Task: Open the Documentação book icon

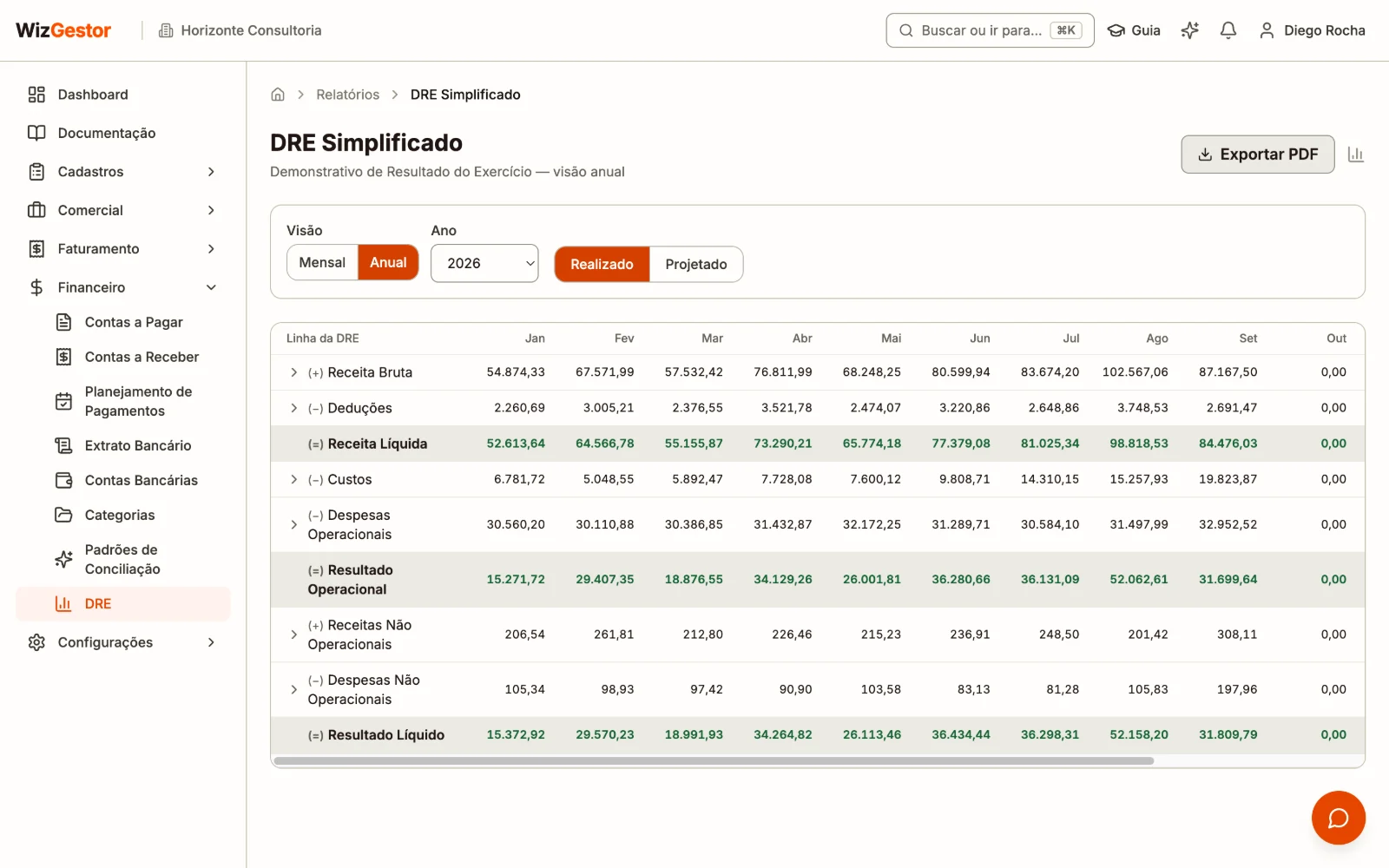Action: [x=36, y=133]
